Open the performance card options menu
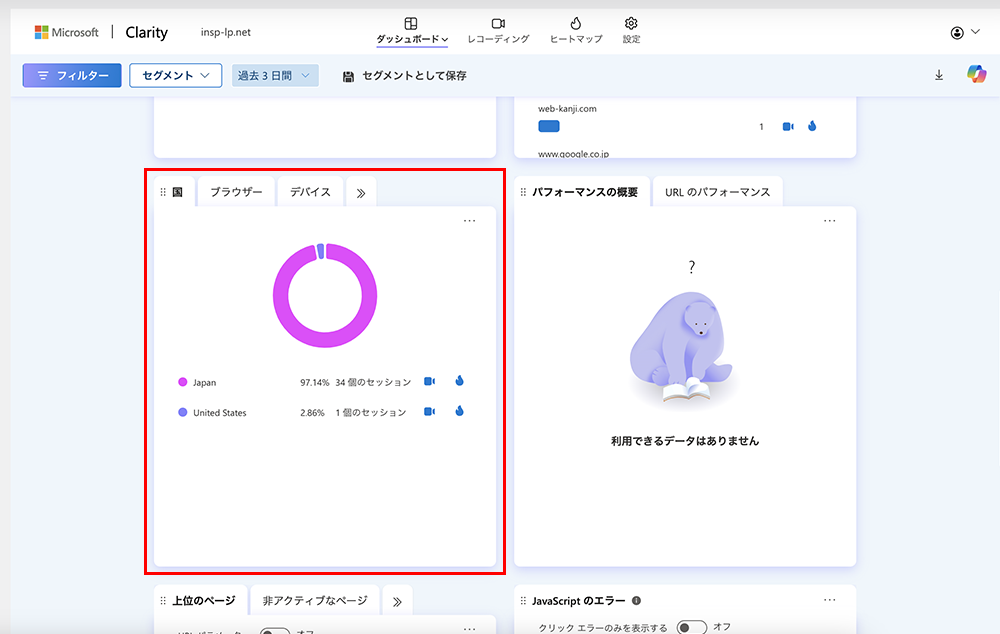The height and width of the screenshot is (634, 1000). (x=829, y=221)
